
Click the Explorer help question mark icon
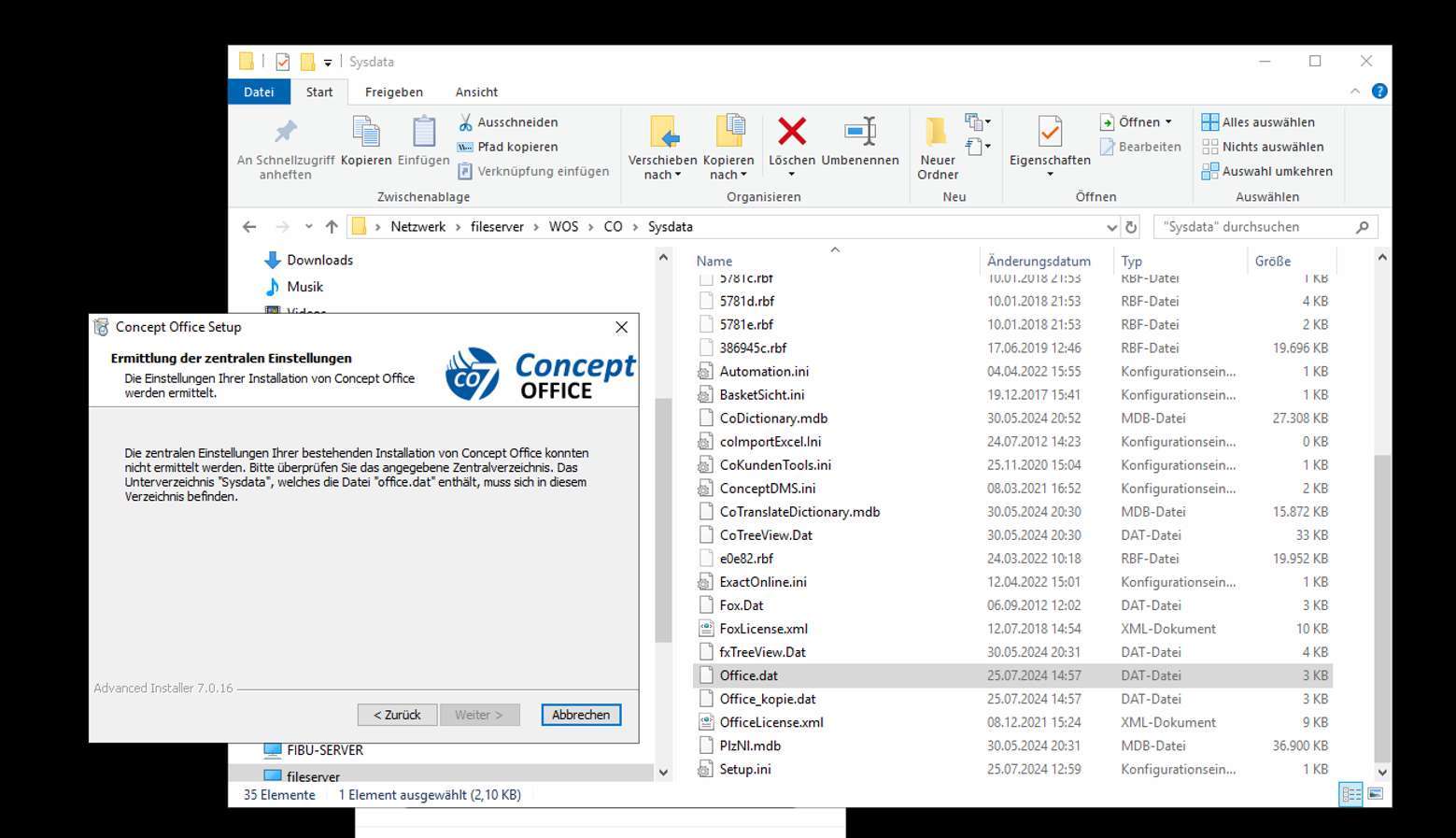pos(1378,91)
